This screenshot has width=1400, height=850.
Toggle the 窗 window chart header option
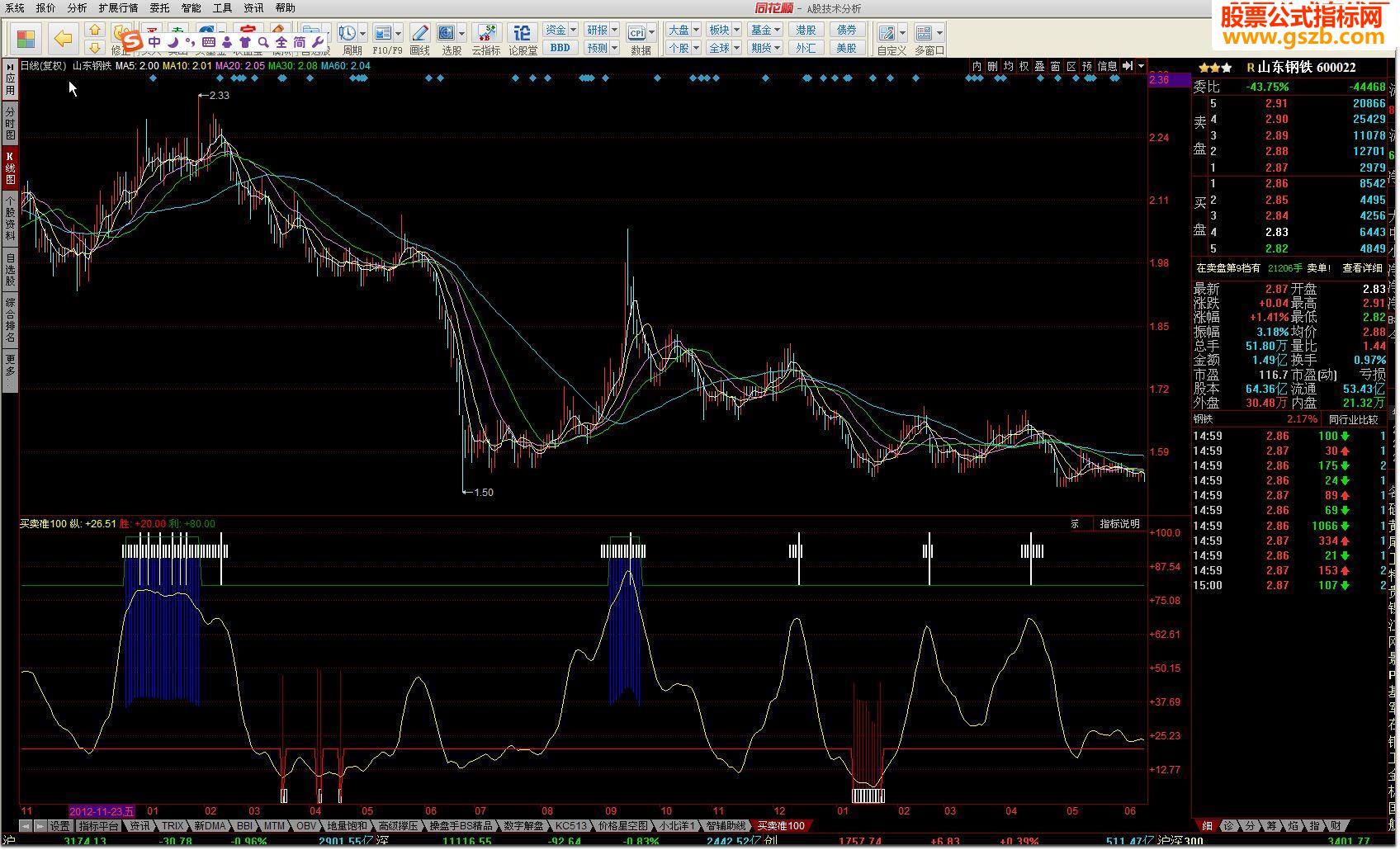pos(1056,66)
